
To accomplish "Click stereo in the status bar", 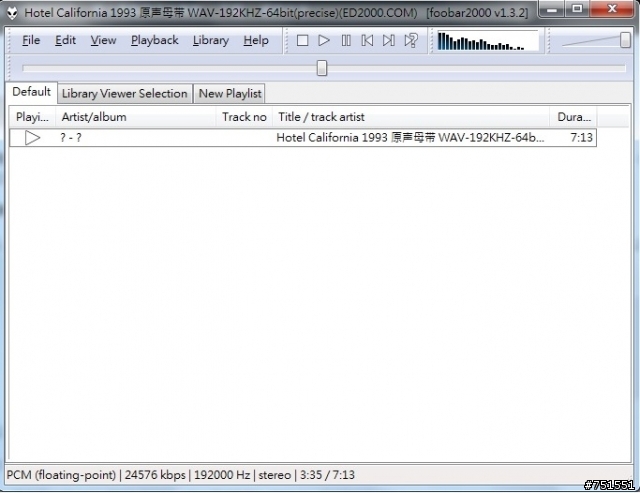I will [275, 475].
